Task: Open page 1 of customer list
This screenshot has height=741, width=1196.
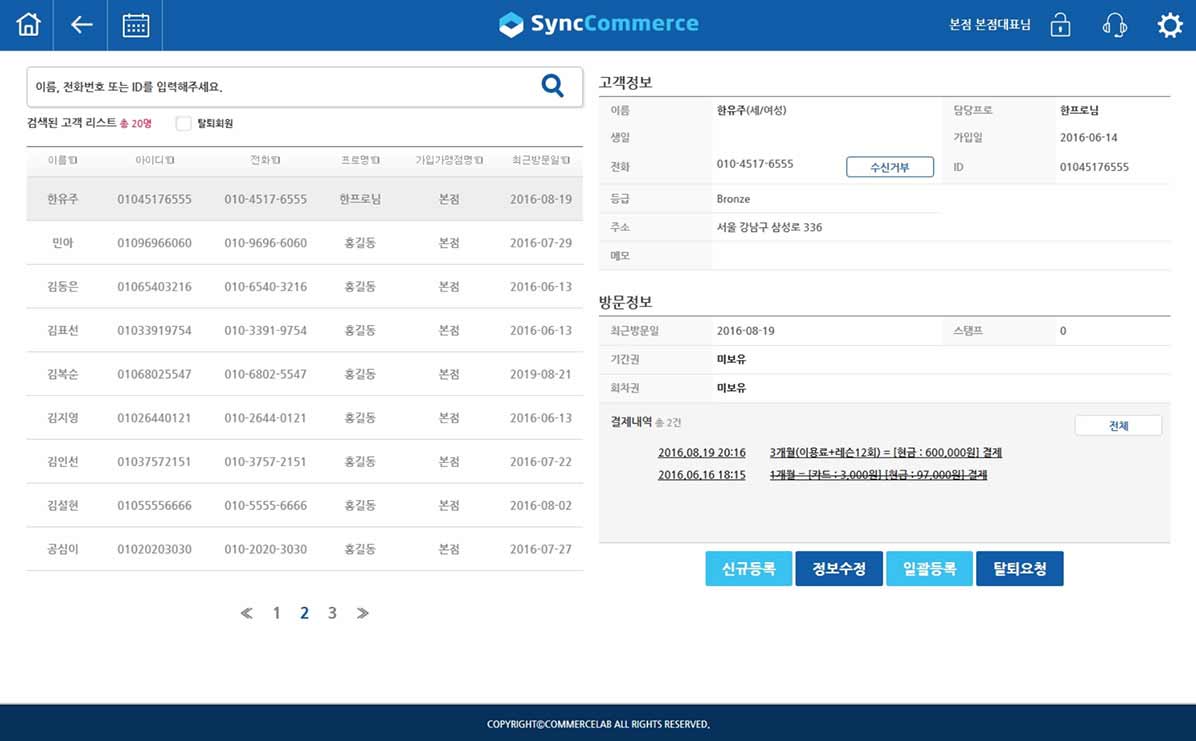Action: click(x=277, y=613)
